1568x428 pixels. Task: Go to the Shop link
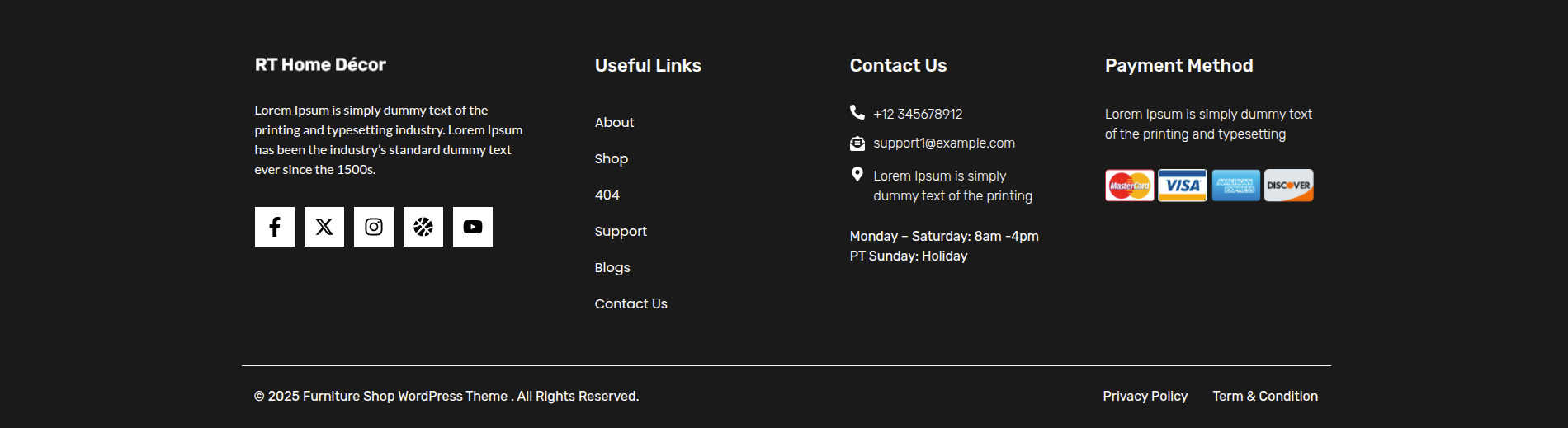point(612,158)
